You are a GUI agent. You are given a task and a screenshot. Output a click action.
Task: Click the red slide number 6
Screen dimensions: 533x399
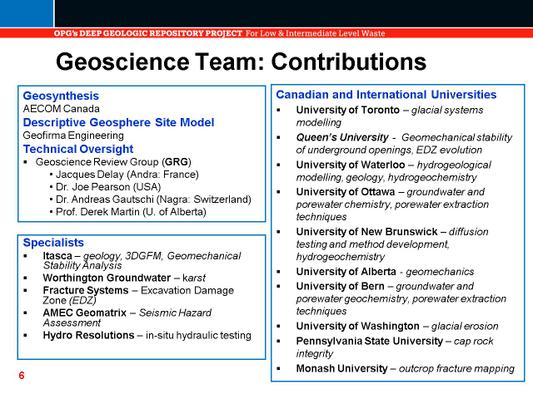[22, 375]
